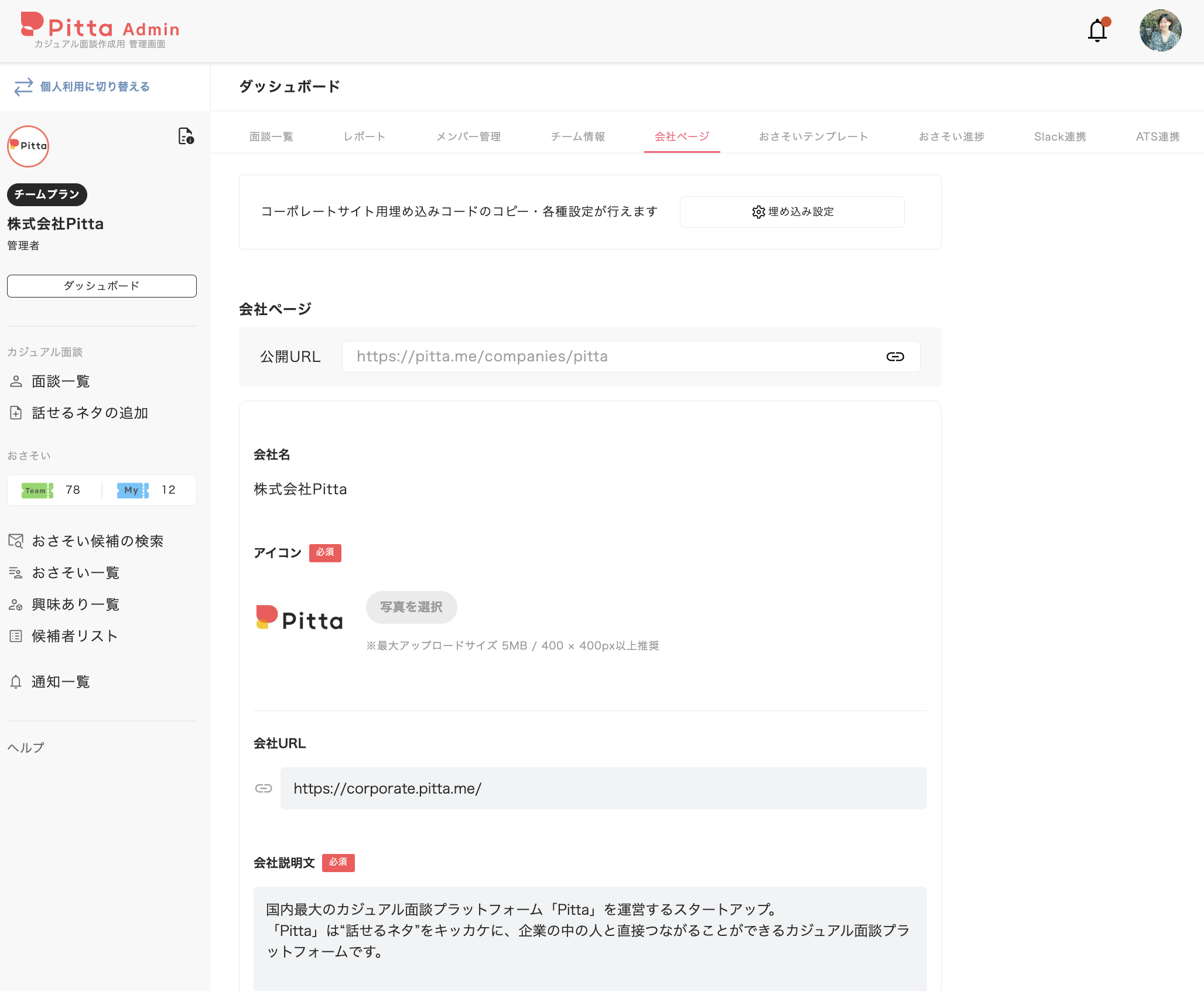Image resolution: width=1204 pixels, height=991 pixels.
Task: Click the 話せるネタの追加 add-document icon
Action: 16,413
